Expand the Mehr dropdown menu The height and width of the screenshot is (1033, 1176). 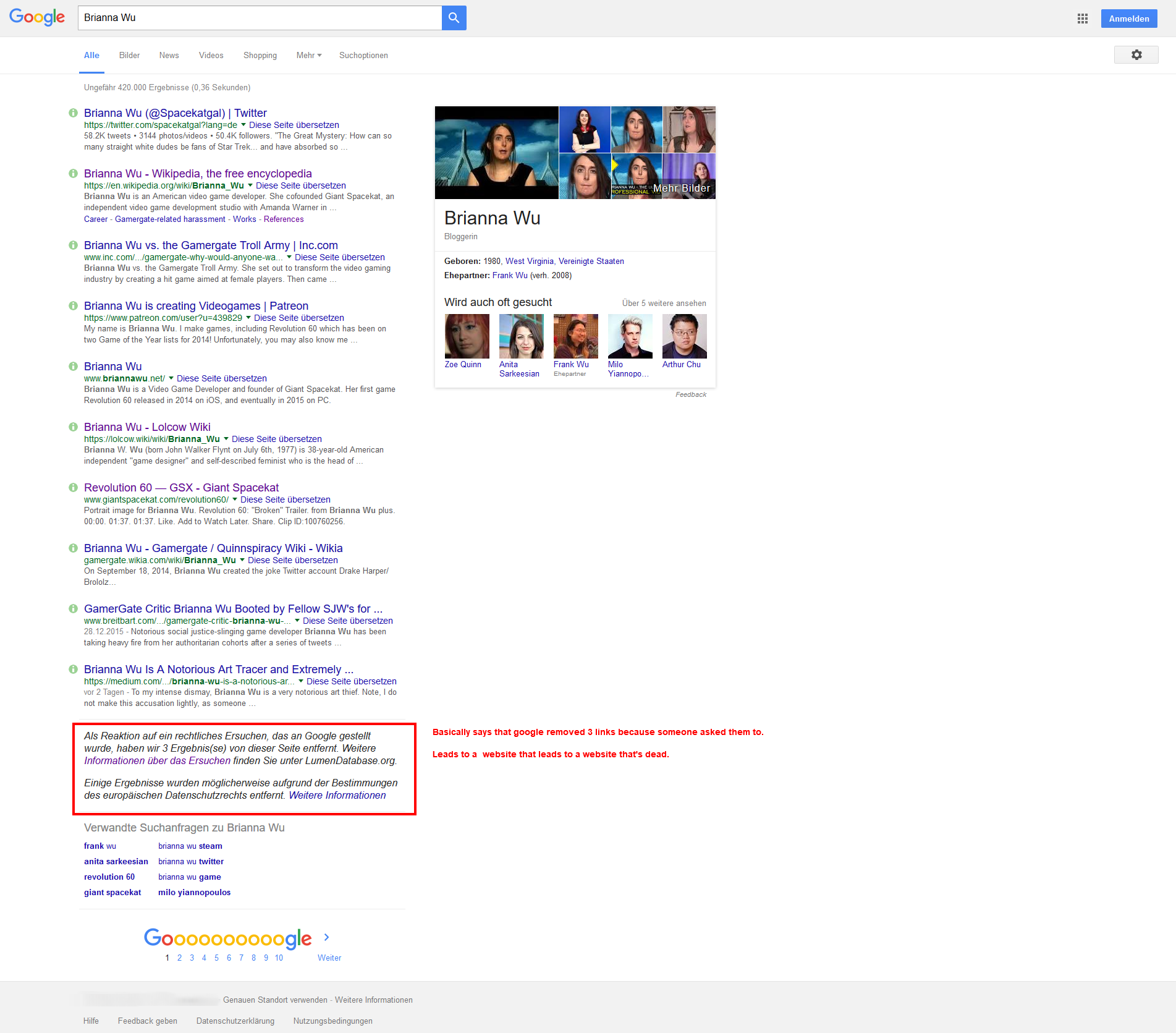pos(309,56)
